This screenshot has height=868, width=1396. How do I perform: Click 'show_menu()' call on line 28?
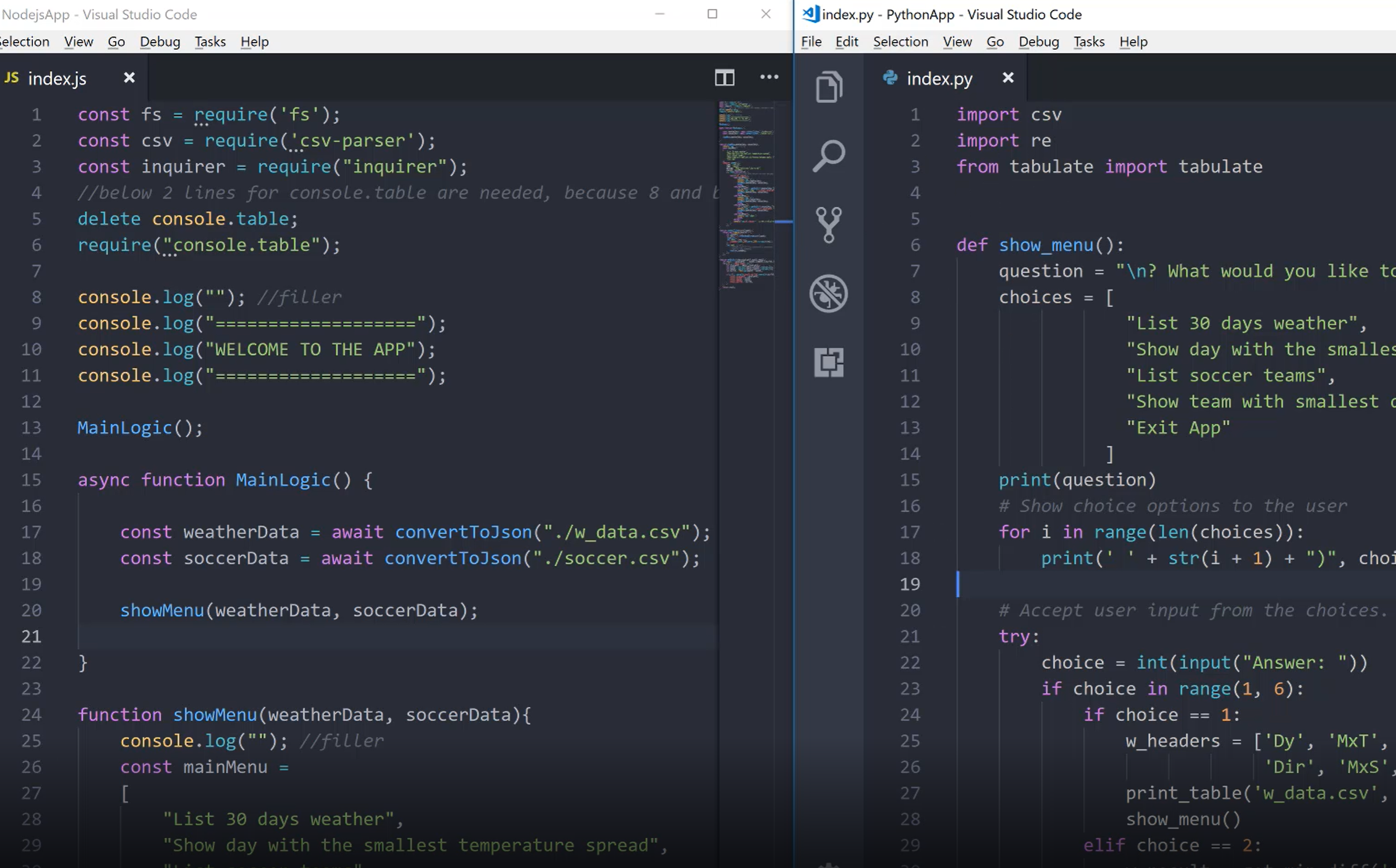pyautogui.click(x=1184, y=819)
